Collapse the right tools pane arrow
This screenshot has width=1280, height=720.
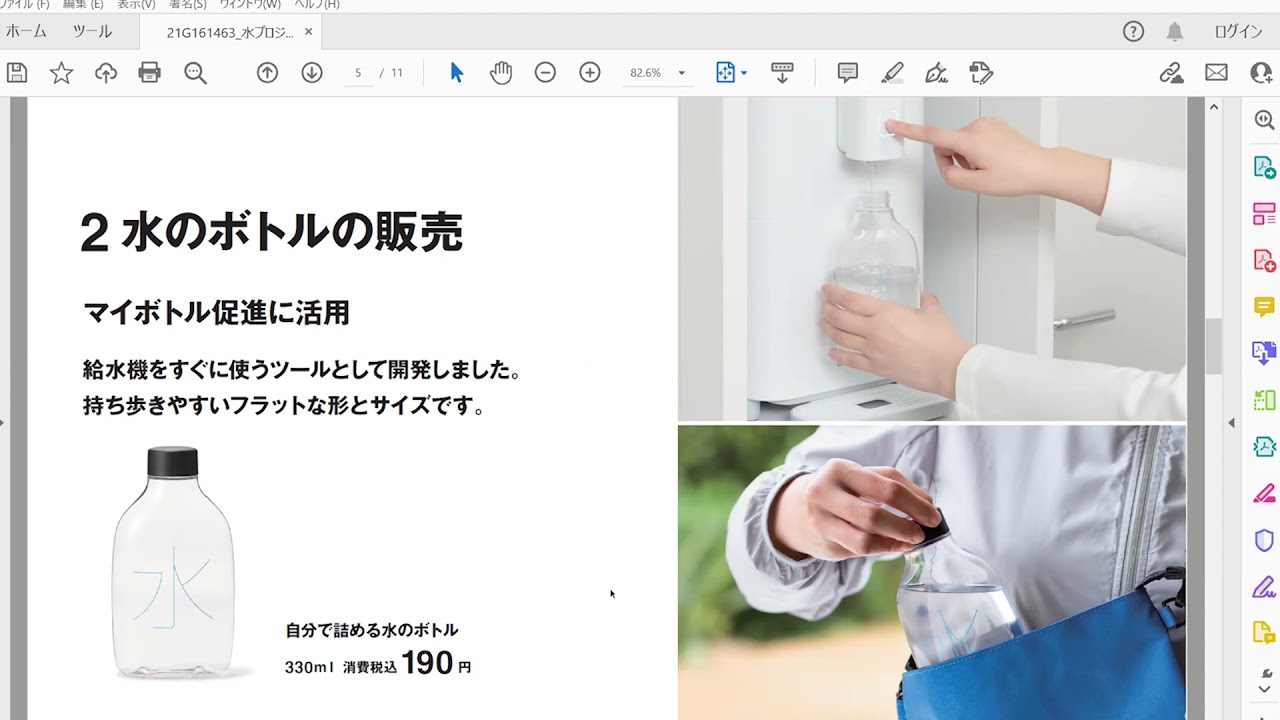[1232, 422]
